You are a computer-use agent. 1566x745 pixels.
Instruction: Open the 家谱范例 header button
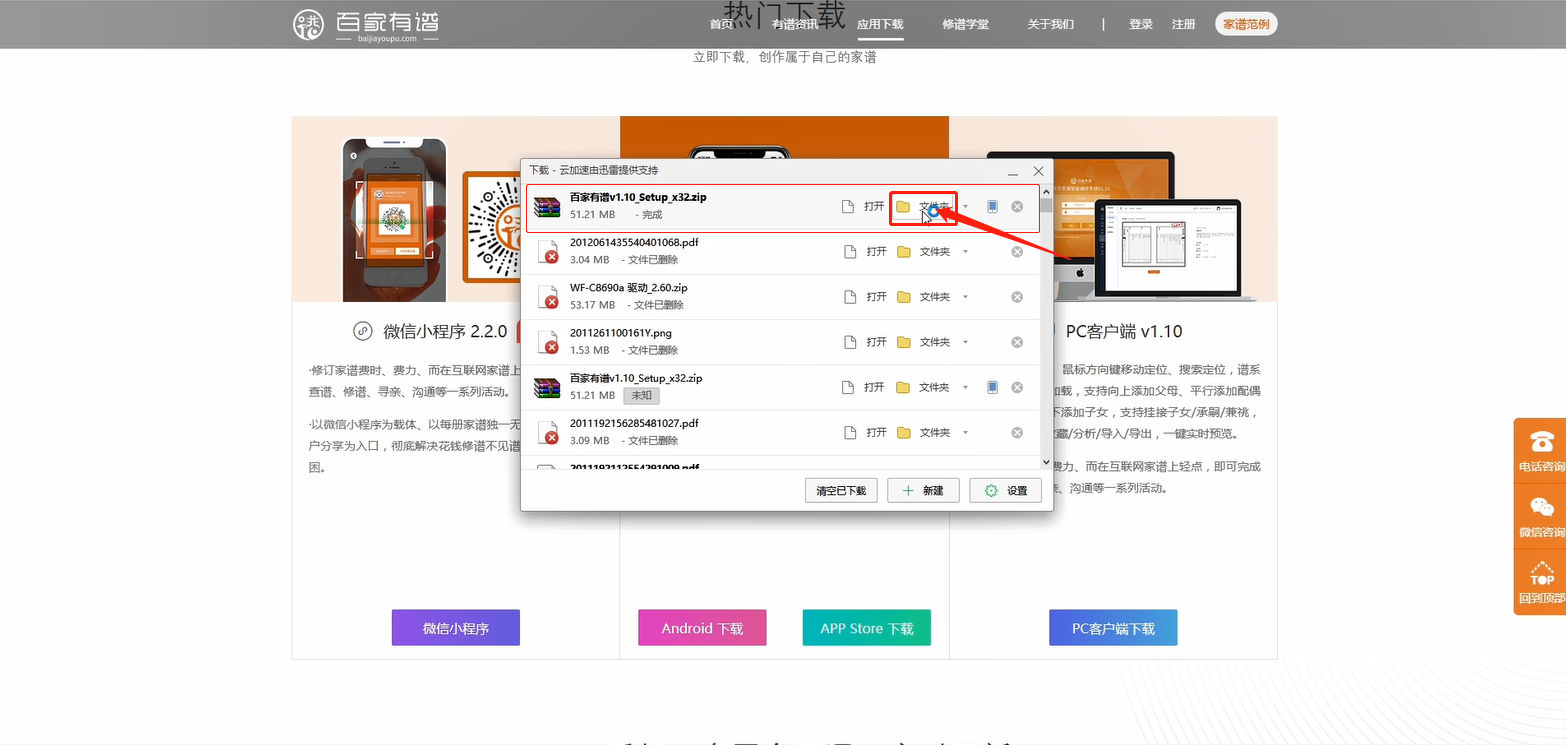(1246, 24)
